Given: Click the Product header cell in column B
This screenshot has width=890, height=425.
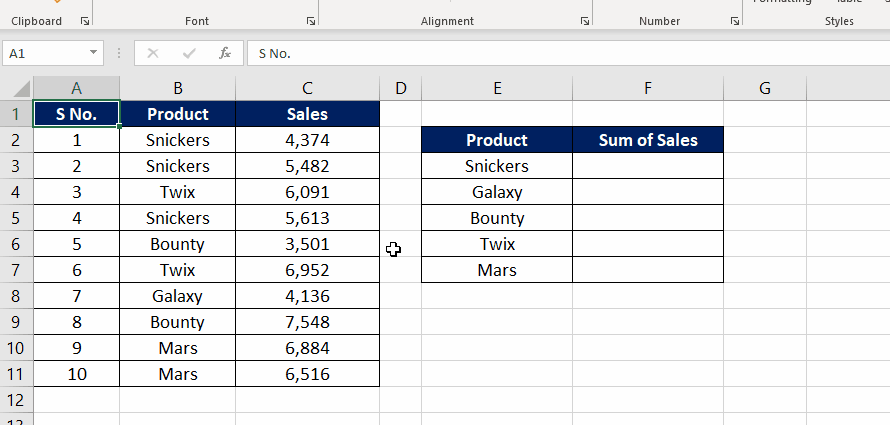Looking at the screenshot, I should (178, 114).
